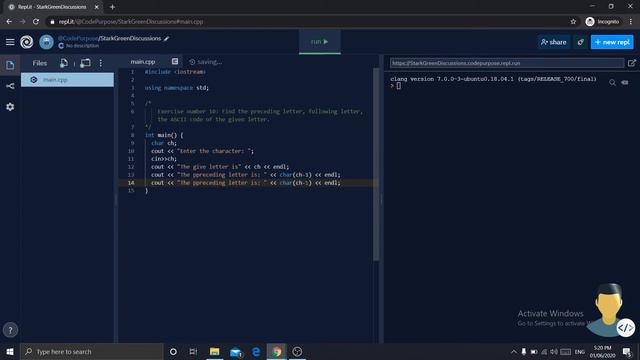The height and width of the screenshot is (360, 640).
Task: Open the share dialog
Action: 553,42
